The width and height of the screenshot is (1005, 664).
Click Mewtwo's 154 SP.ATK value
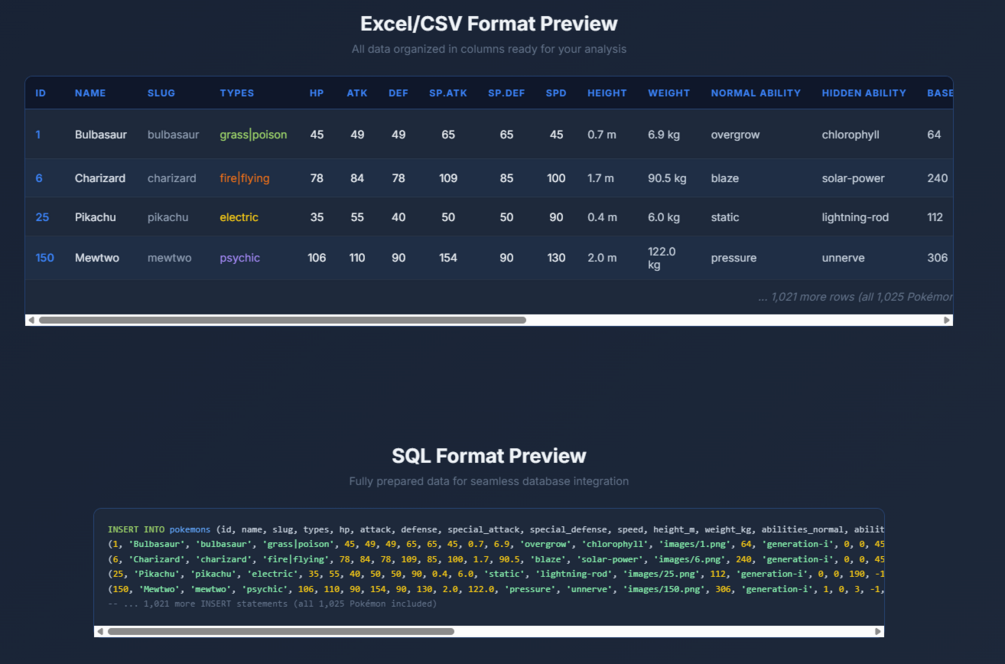(x=448, y=258)
